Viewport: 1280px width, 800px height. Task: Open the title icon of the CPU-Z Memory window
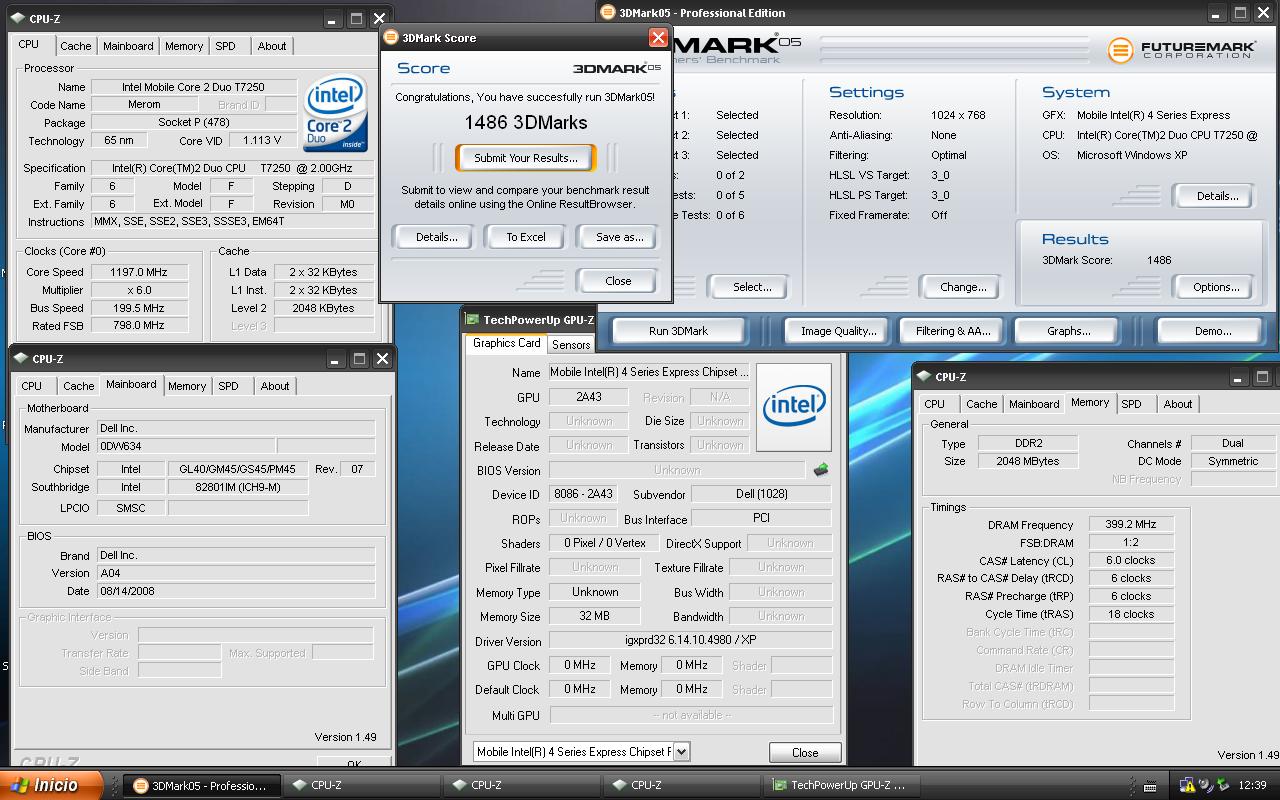point(923,377)
